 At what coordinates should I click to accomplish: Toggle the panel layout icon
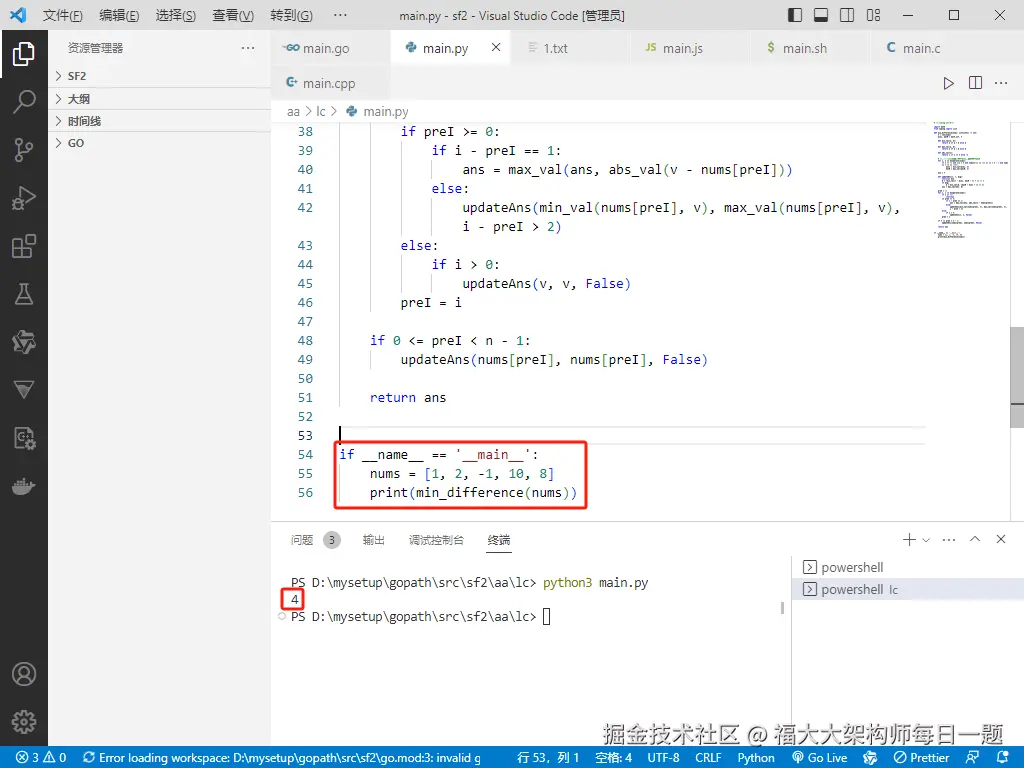821,15
